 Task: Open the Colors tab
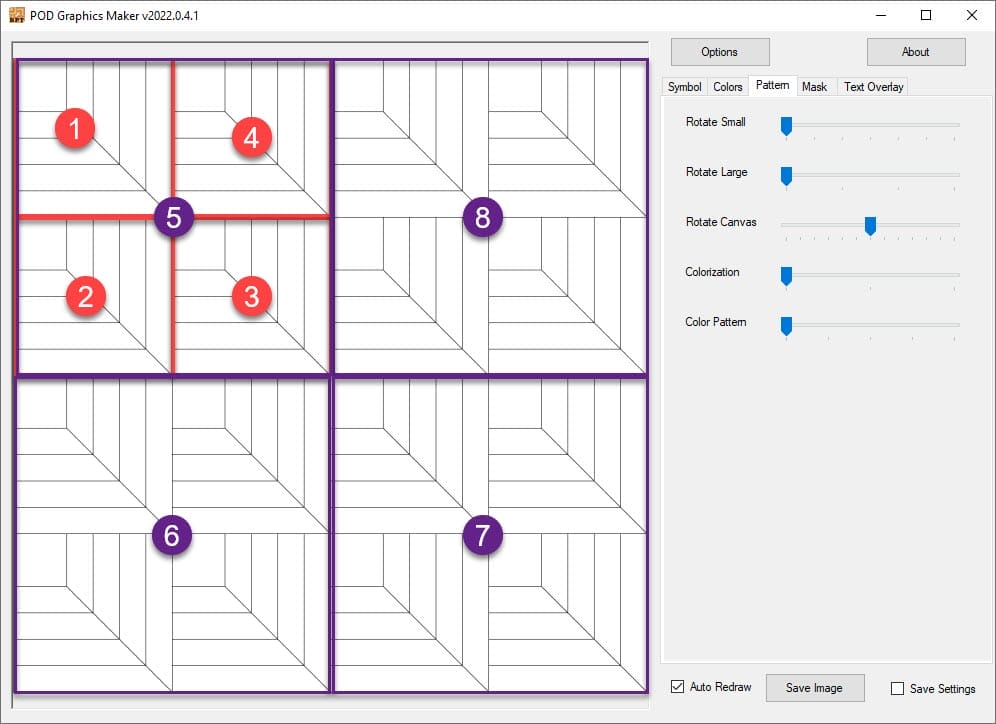tap(727, 87)
